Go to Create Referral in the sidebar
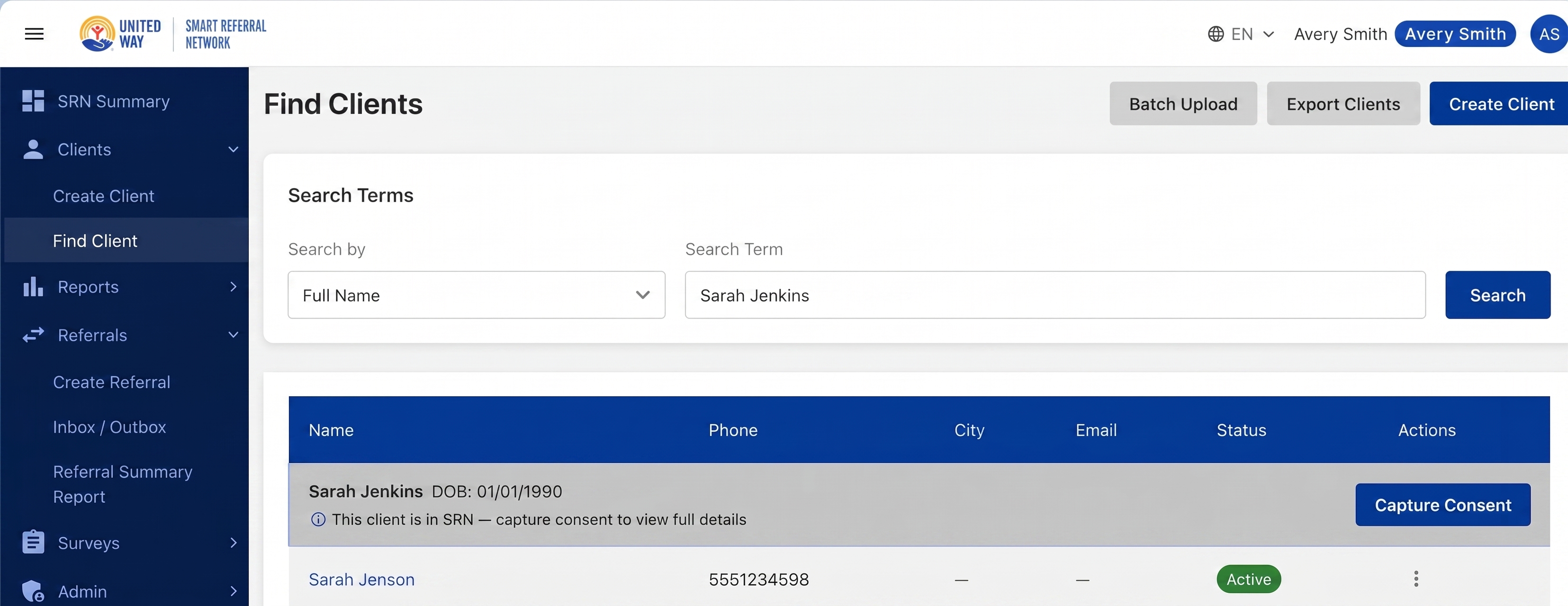1568x606 pixels. click(x=111, y=382)
